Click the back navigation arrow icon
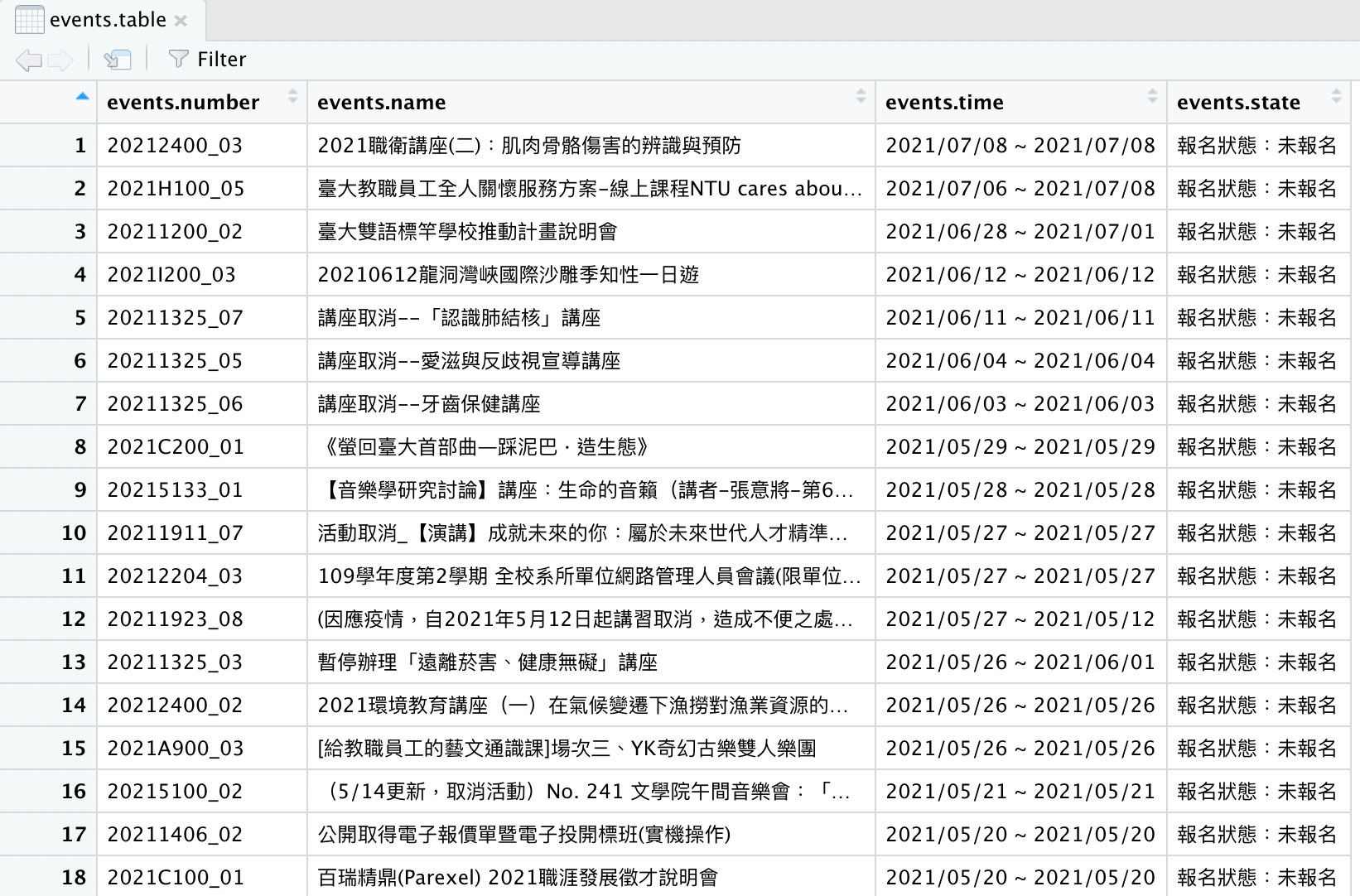The height and width of the screenshot is (896, 1360). 28,60
